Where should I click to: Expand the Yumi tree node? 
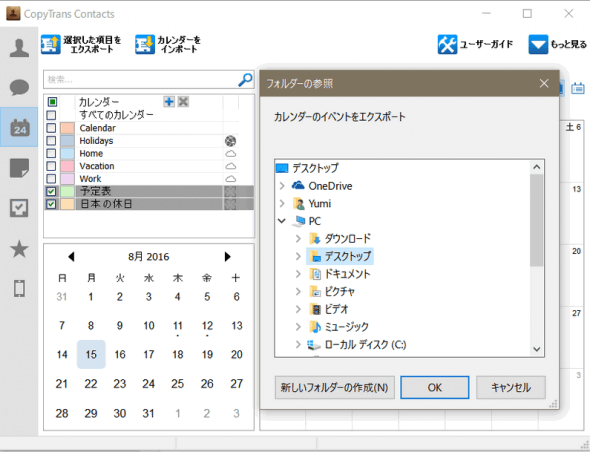[282, 204]
